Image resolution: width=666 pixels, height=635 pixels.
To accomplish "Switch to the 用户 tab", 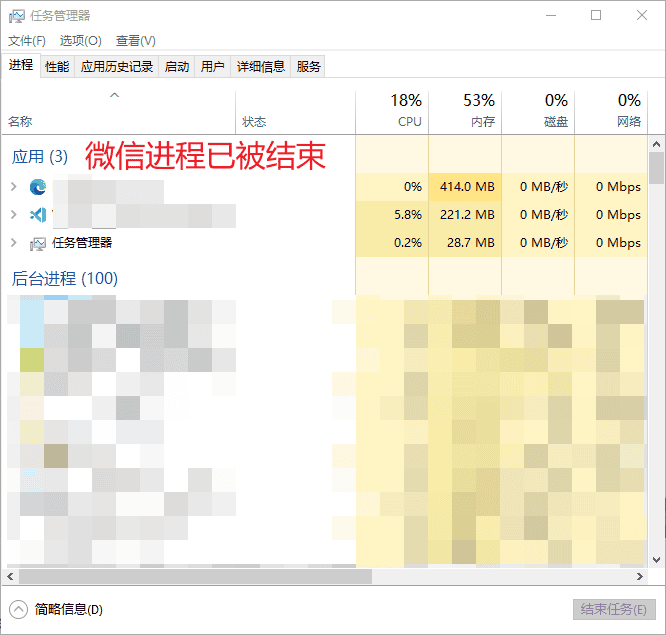I will pos(212,66).
